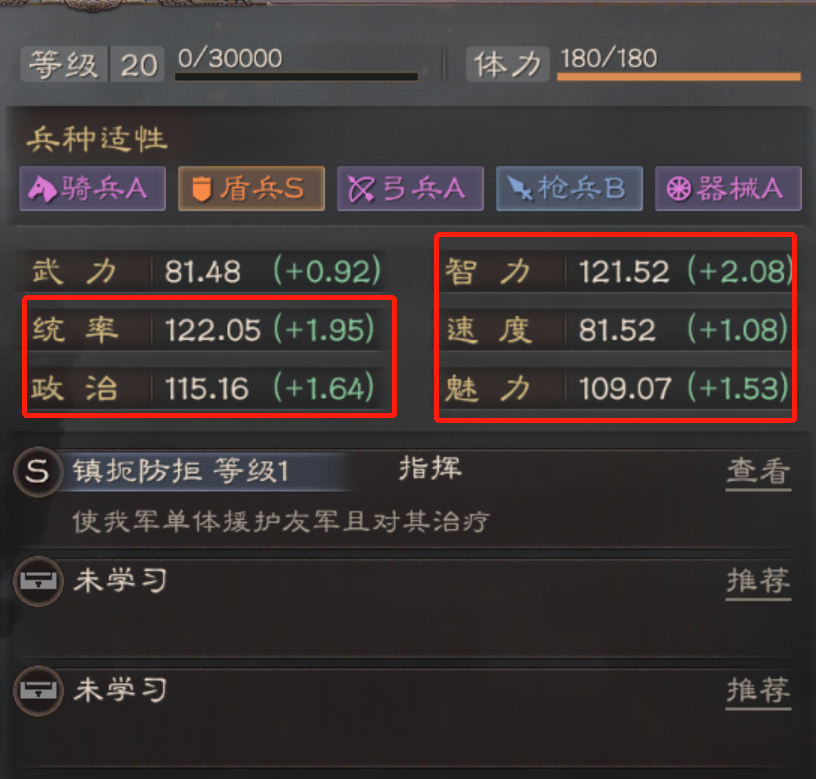Click the wheel icon on 器械A
The image size is (816, 779).
tap(679, 188)
